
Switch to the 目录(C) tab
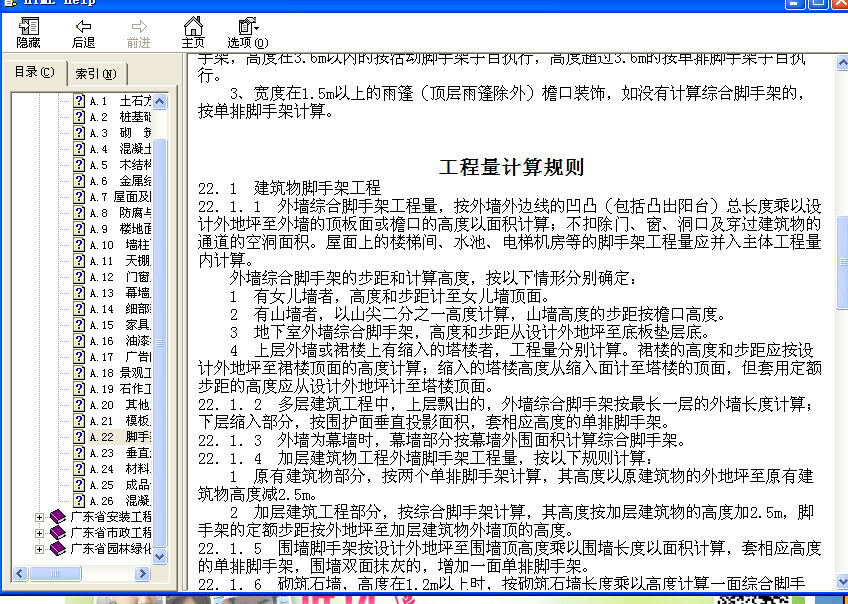coord(34,72)
